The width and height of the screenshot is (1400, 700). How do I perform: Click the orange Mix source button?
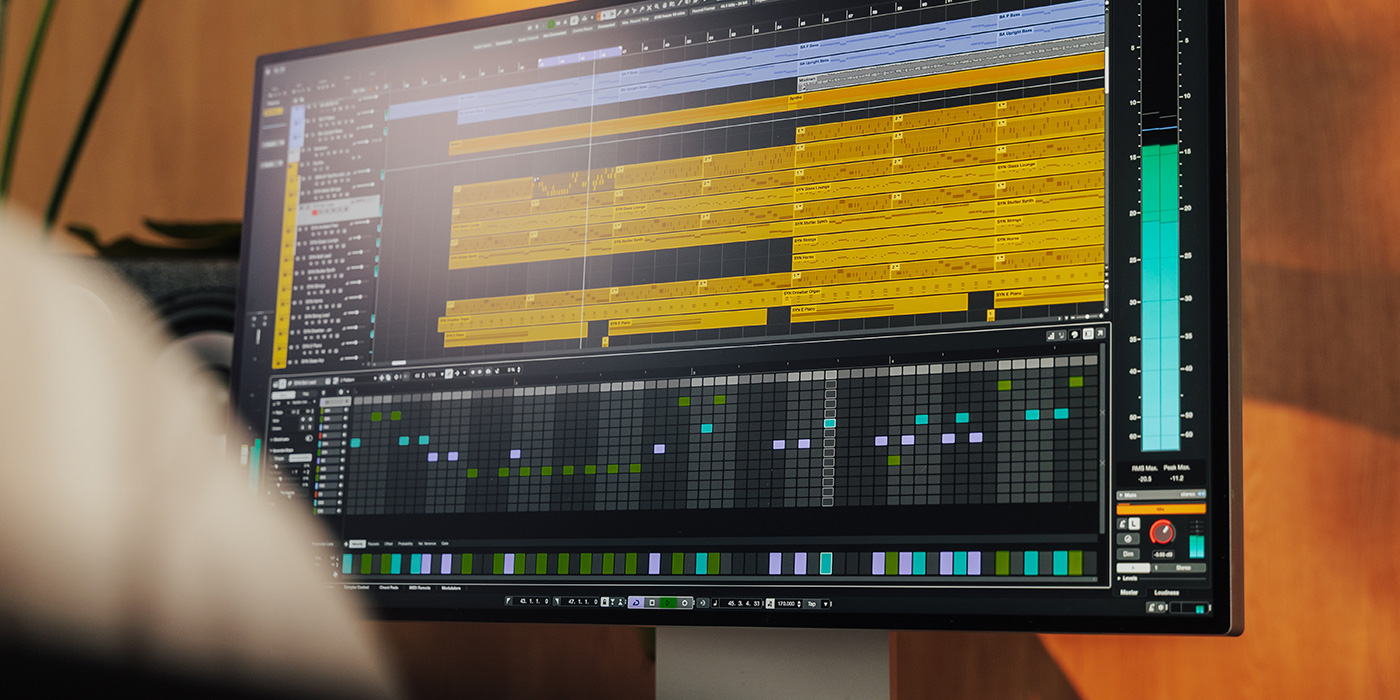click(x=1160, y=508)
